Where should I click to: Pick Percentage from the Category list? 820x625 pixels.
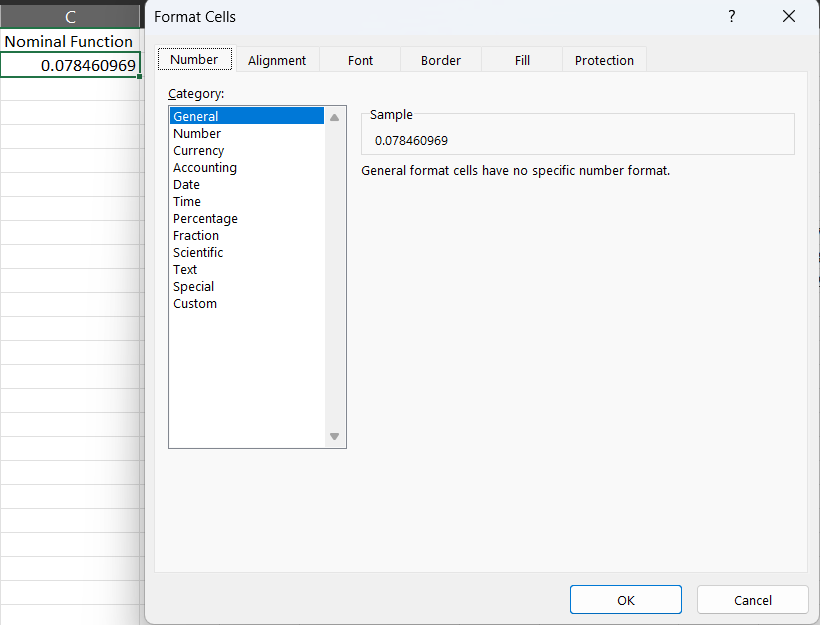(205, 219)
